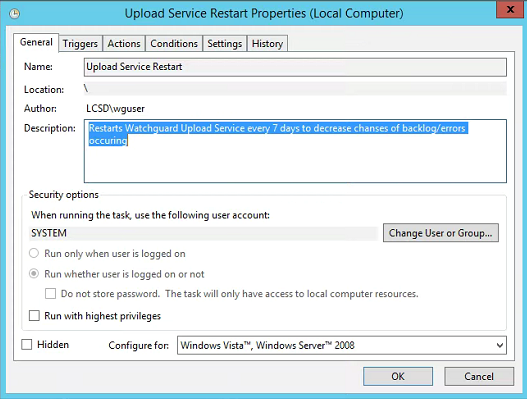Confirm with the OK button

point(398,376)
